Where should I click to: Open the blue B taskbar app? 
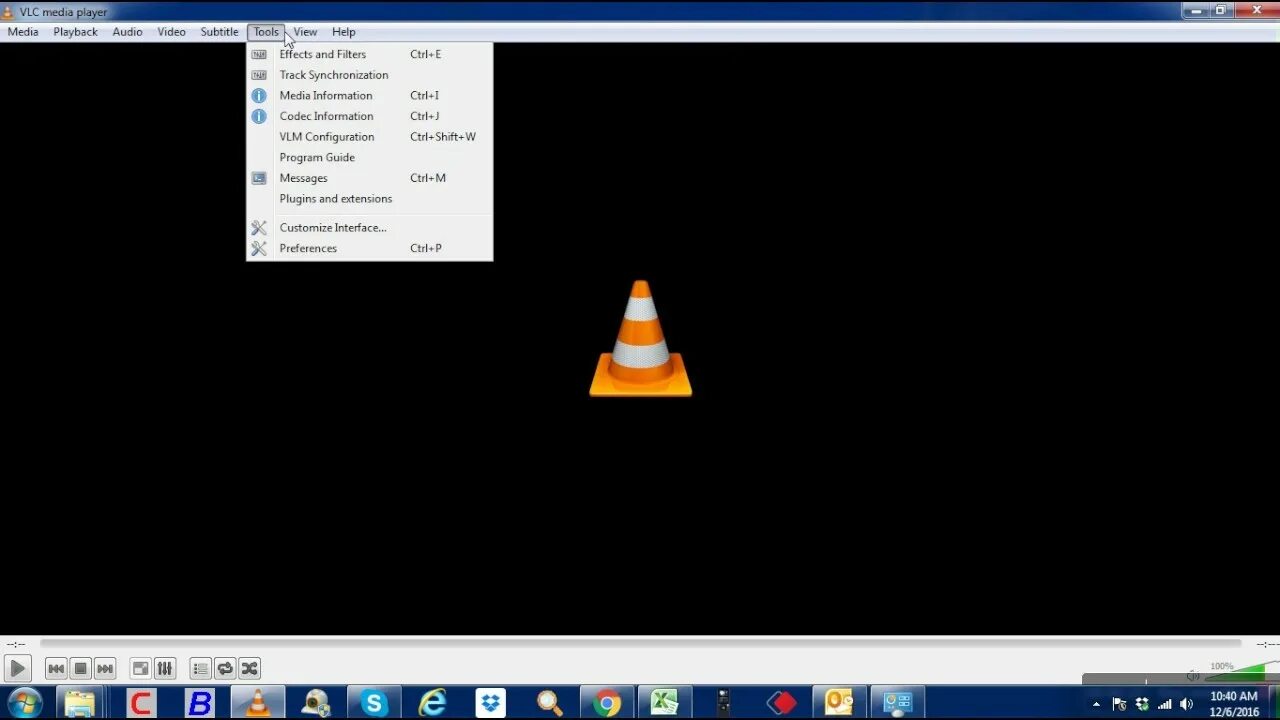pyautogui.click(x=200, y=703)
